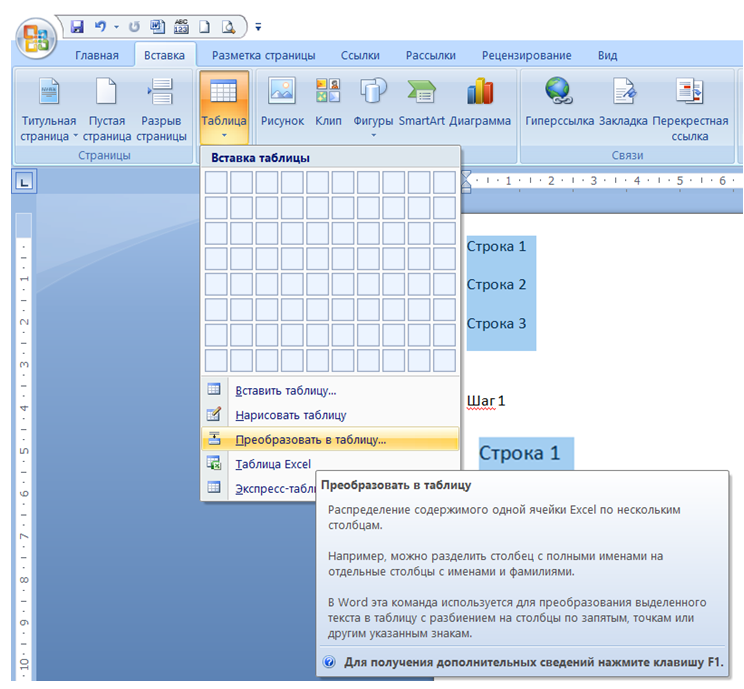Open Экспресс-таблицы submenu

click(x=260, y=488)
